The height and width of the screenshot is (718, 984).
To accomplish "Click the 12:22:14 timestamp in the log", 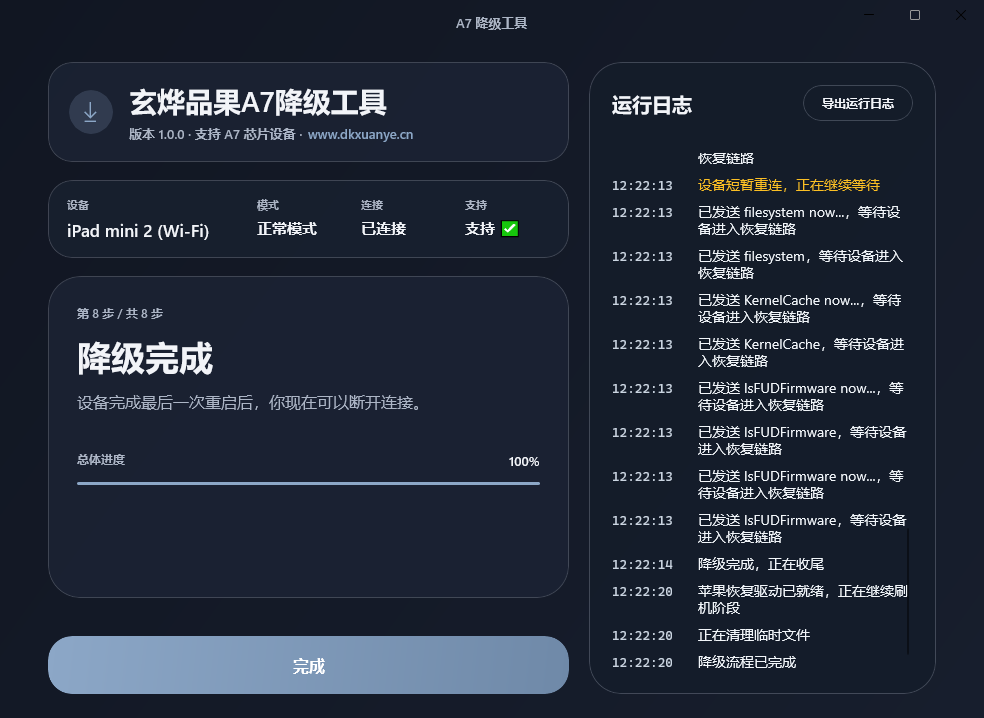I will point(642,564).
